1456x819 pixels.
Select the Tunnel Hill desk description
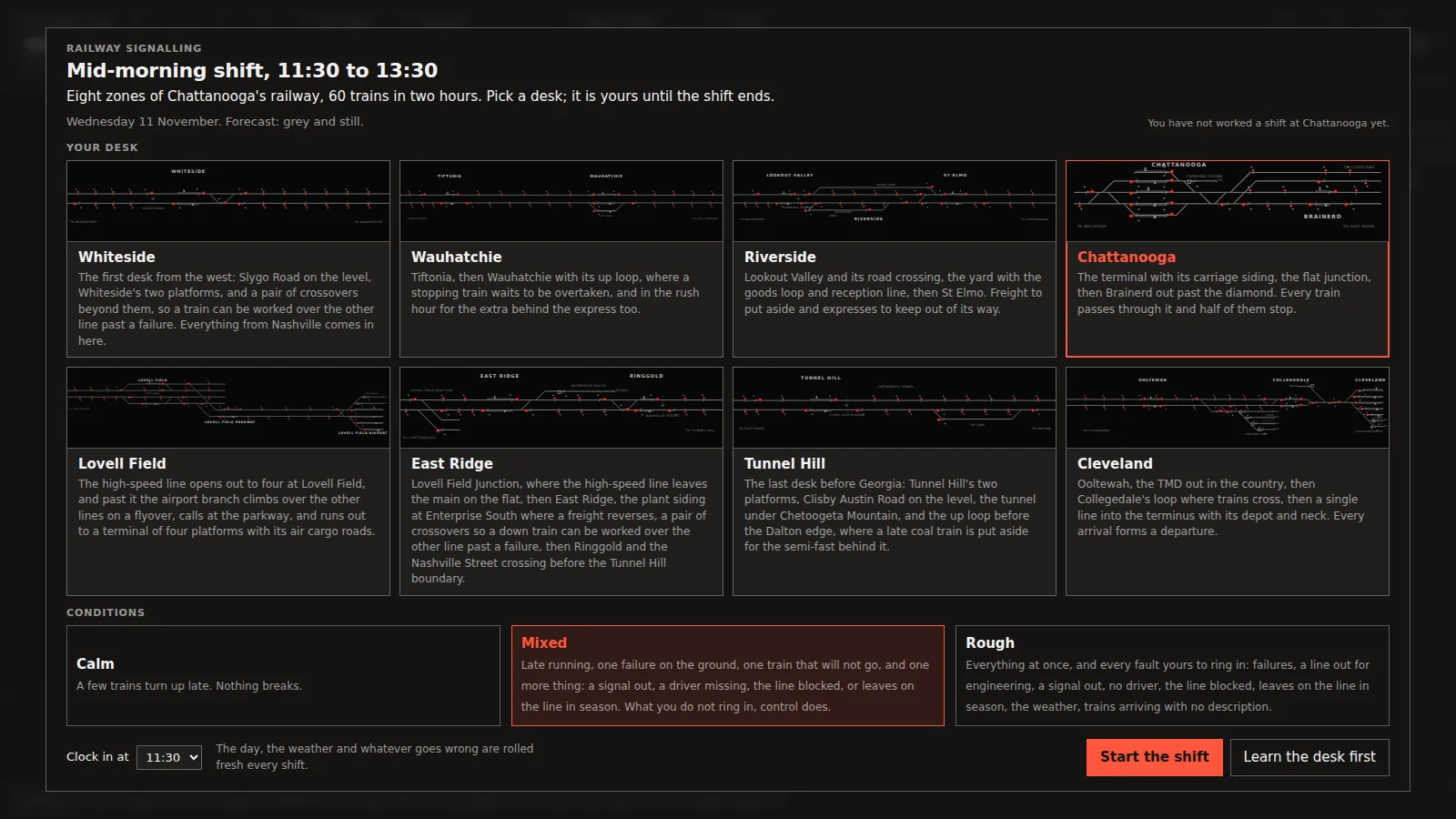(890, 515)
